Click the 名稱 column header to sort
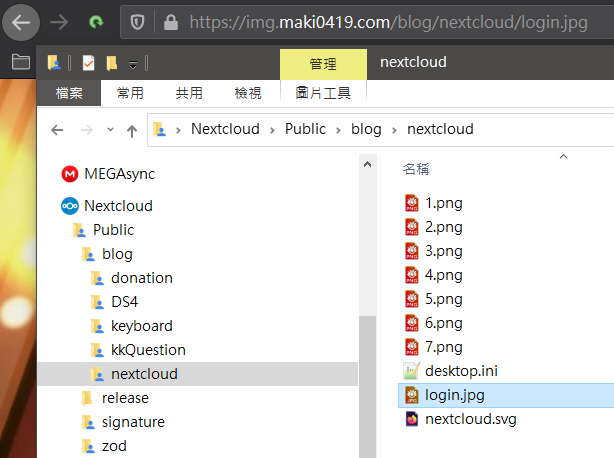Image resolution: width=614 pixels, height=458 pixels. coord(416,168)
